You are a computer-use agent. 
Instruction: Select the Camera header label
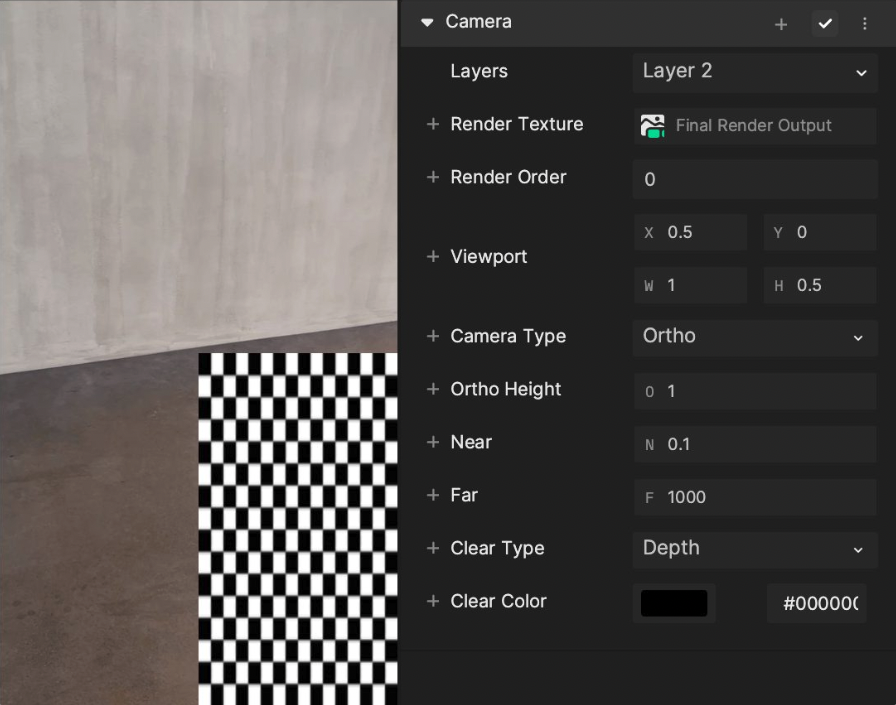(479, 22)
